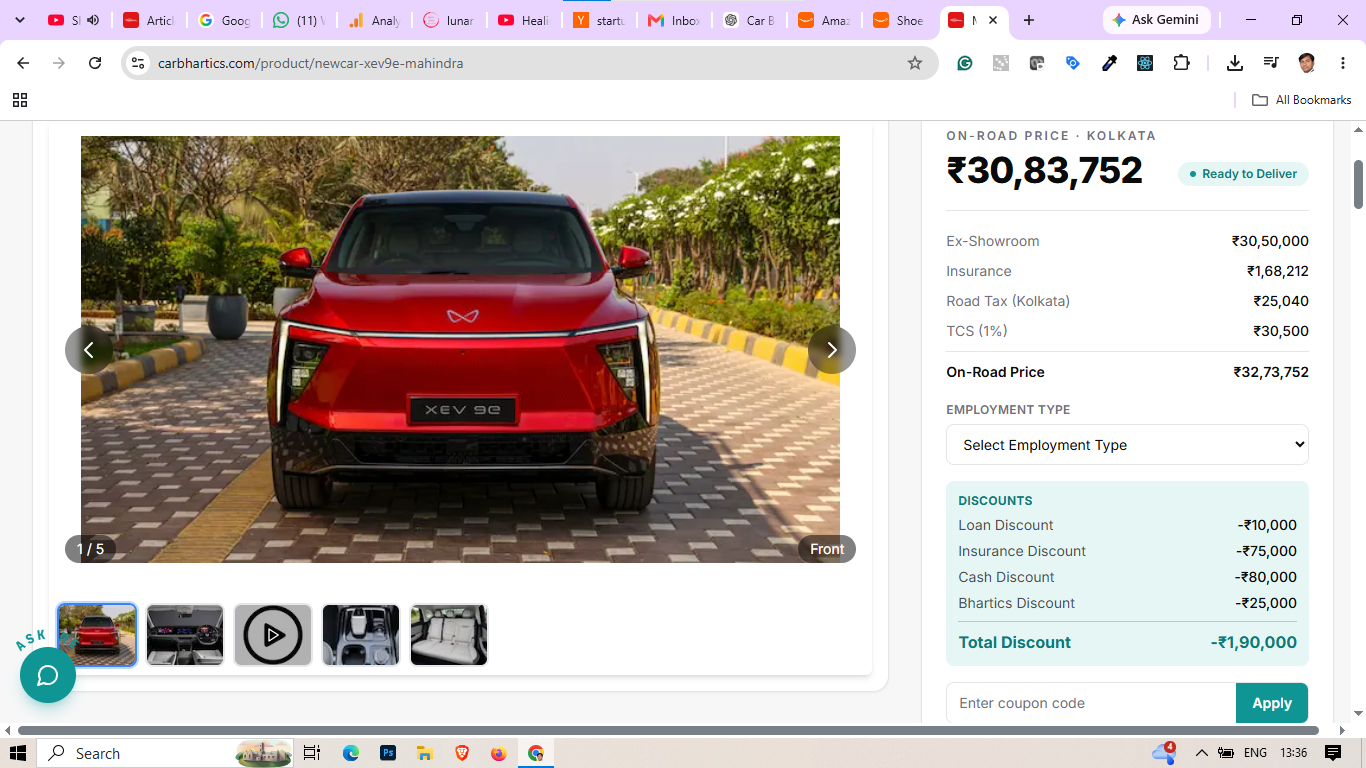The image size is (1366, 768).
Task: Switch to the Car B tab
Action: (749, 20)
